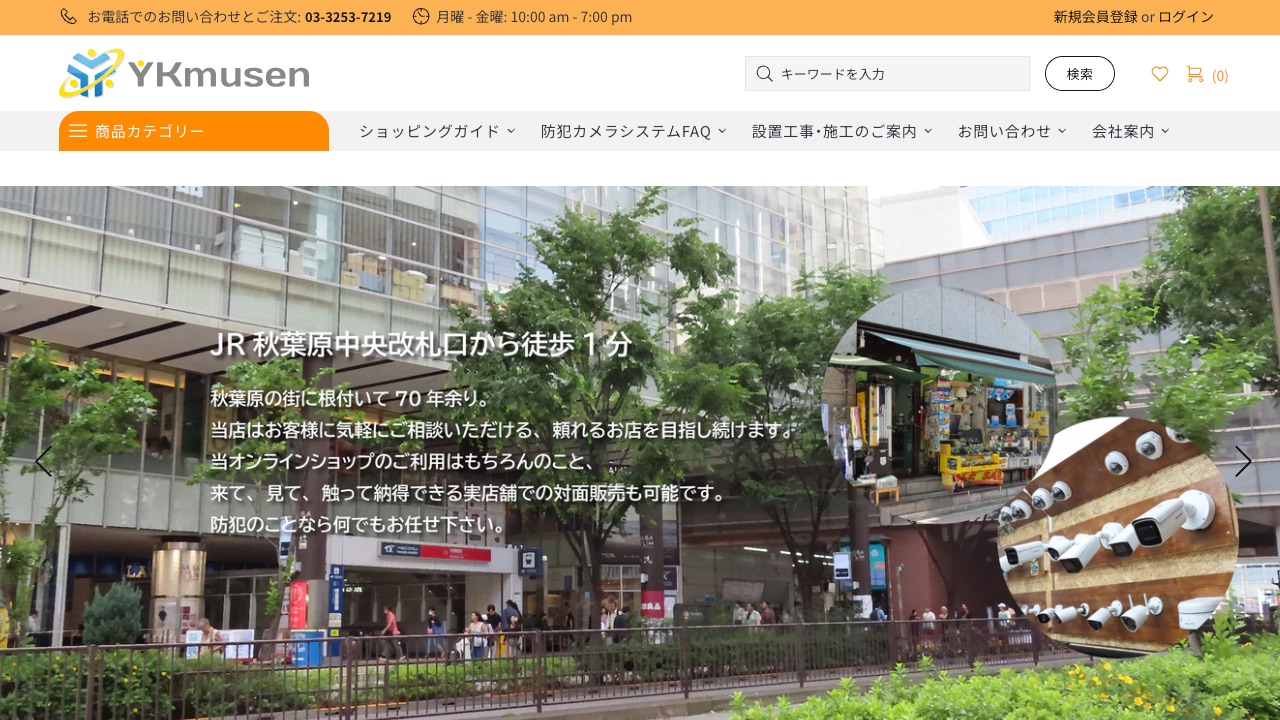Screen dimensions: 1280x720
Task: Go to next slide with right arrow
Action: 1243,461
